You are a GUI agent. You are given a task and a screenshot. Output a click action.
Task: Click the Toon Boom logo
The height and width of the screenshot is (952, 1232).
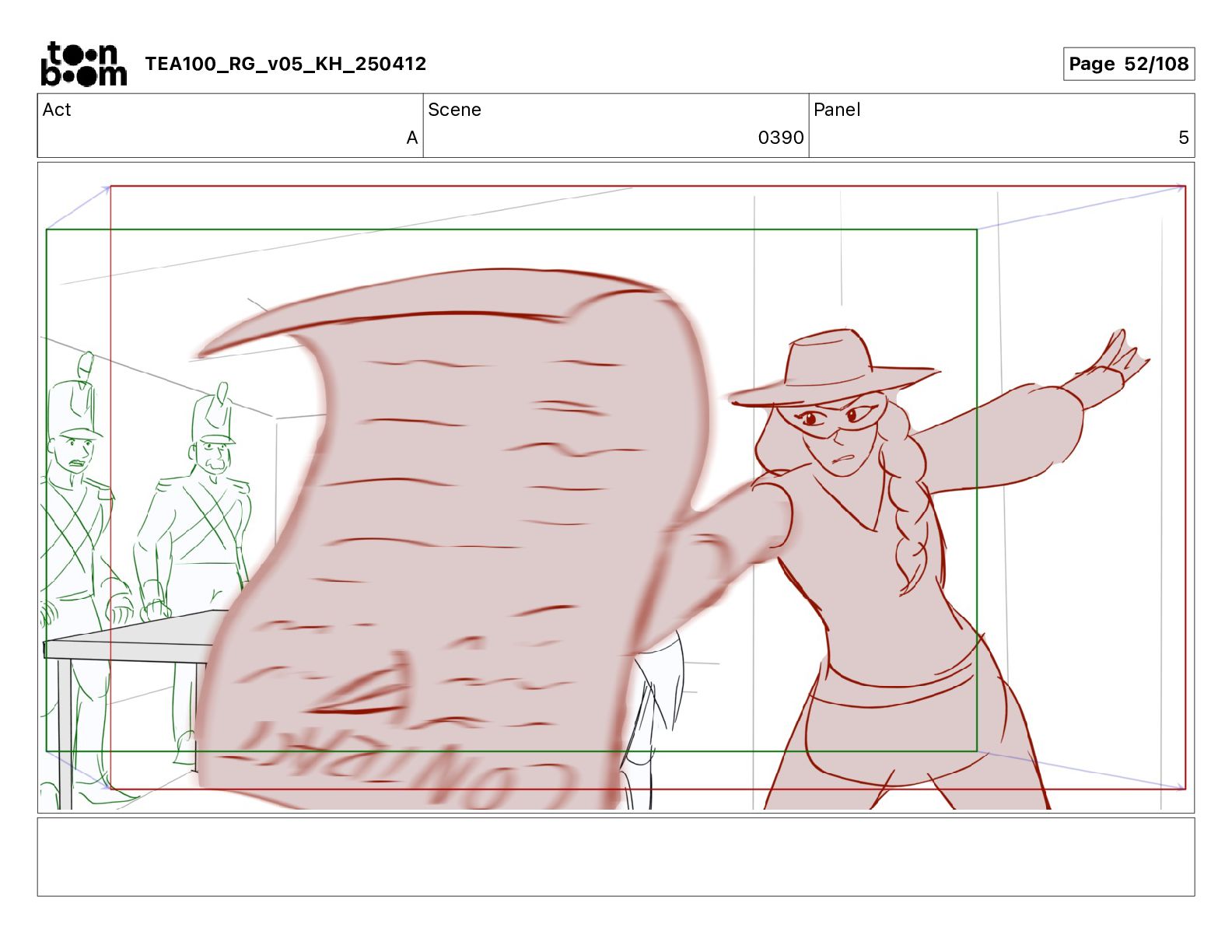pos(83,64)
